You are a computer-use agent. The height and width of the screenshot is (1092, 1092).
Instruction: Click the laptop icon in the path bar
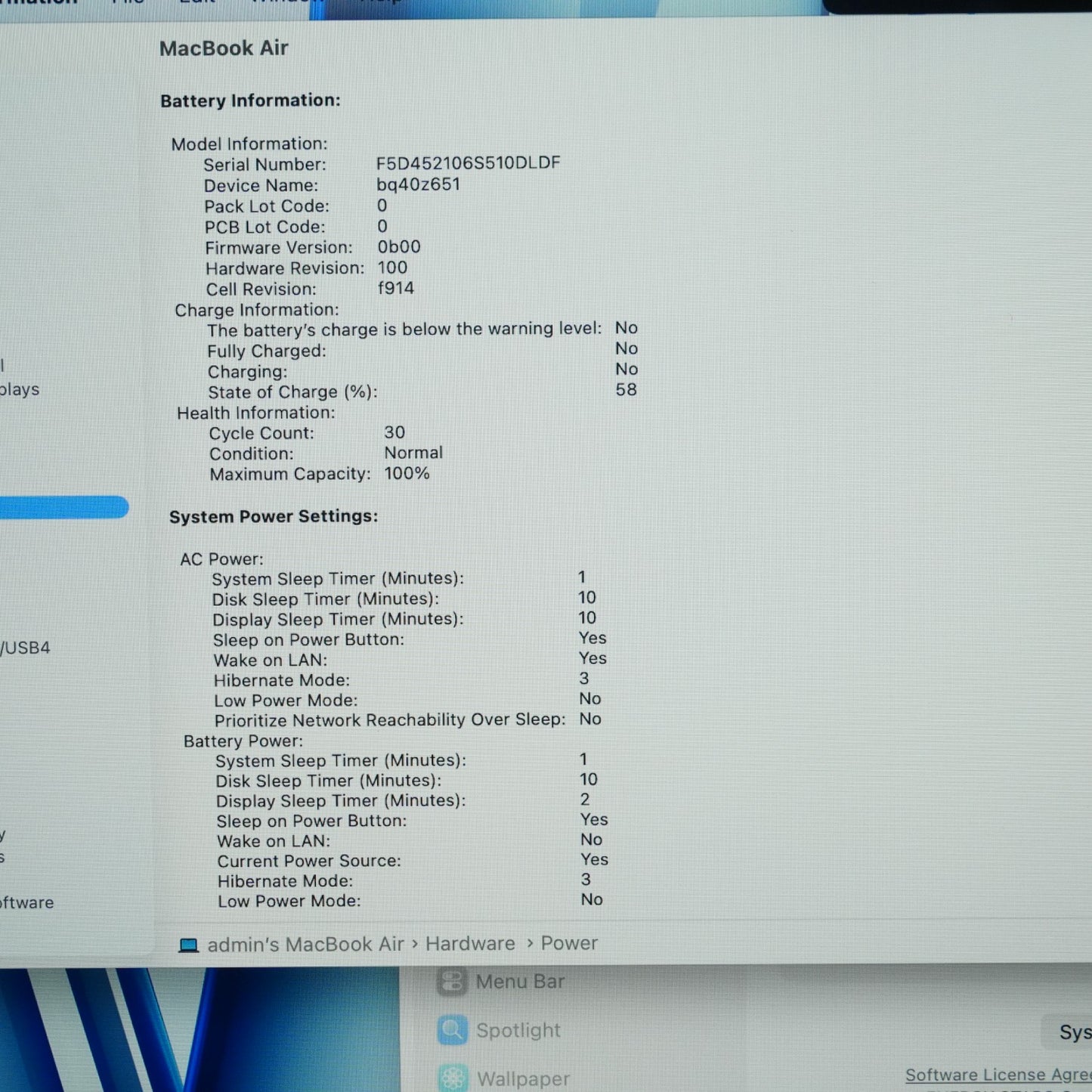(188, 945)
